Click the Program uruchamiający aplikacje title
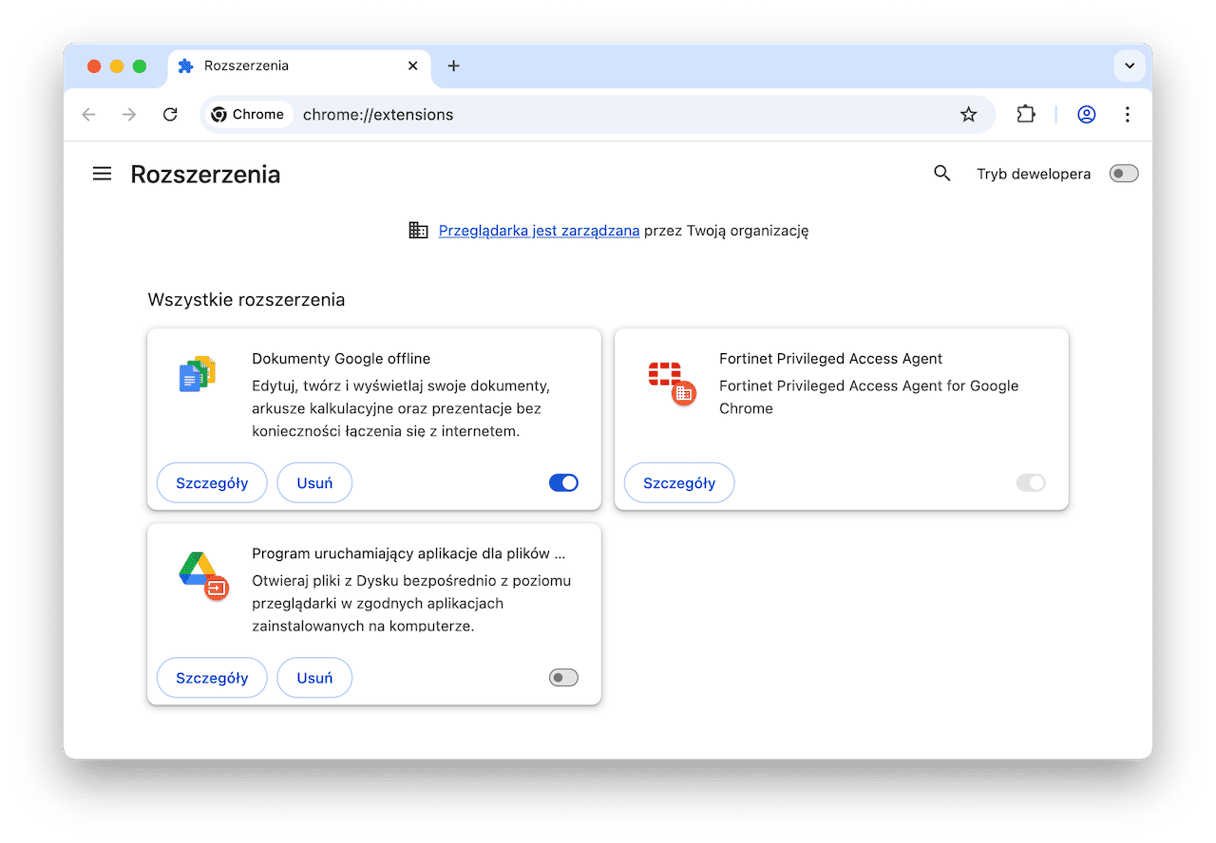The image size is (1216, 843). (409, 554)
